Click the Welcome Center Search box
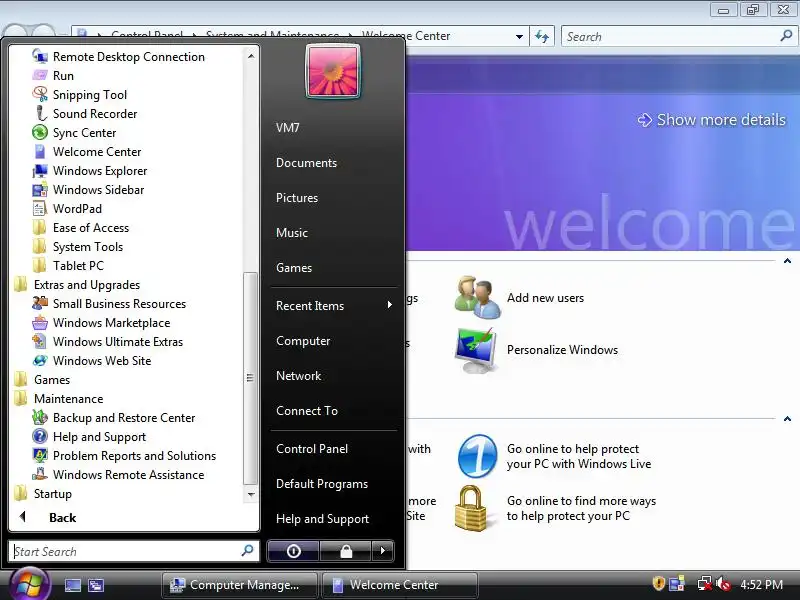This screenshot has height=600, width=800. pos(678,37)
